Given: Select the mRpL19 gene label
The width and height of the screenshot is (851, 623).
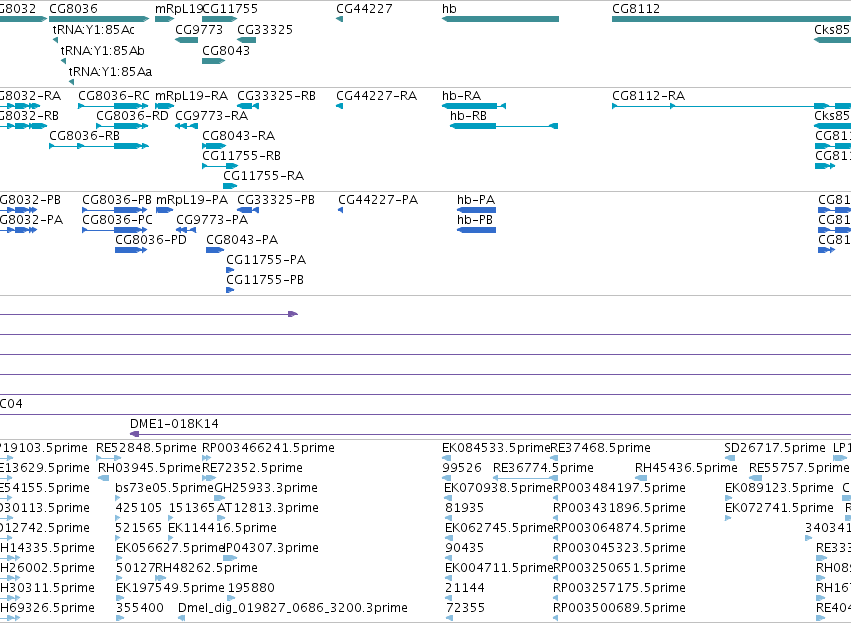Looking at the screenshot, I should 179,9.
